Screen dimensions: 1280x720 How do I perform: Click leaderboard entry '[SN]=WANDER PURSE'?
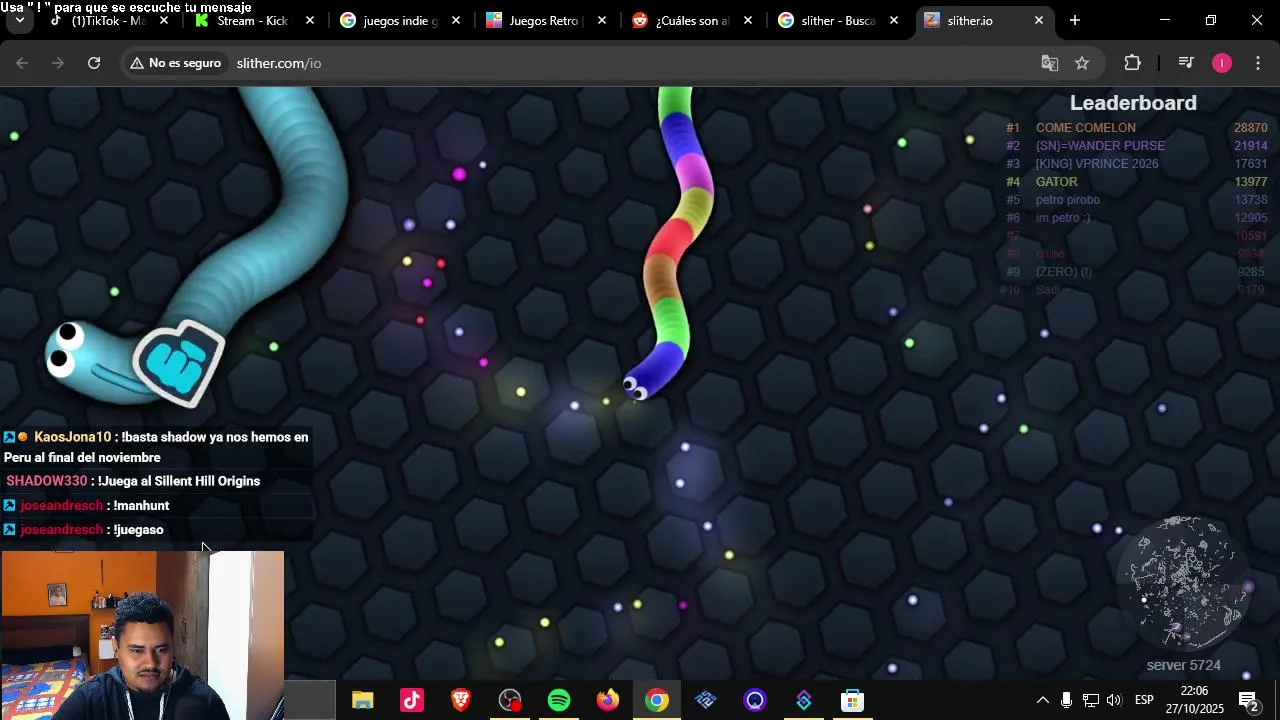click(1100, 146)
